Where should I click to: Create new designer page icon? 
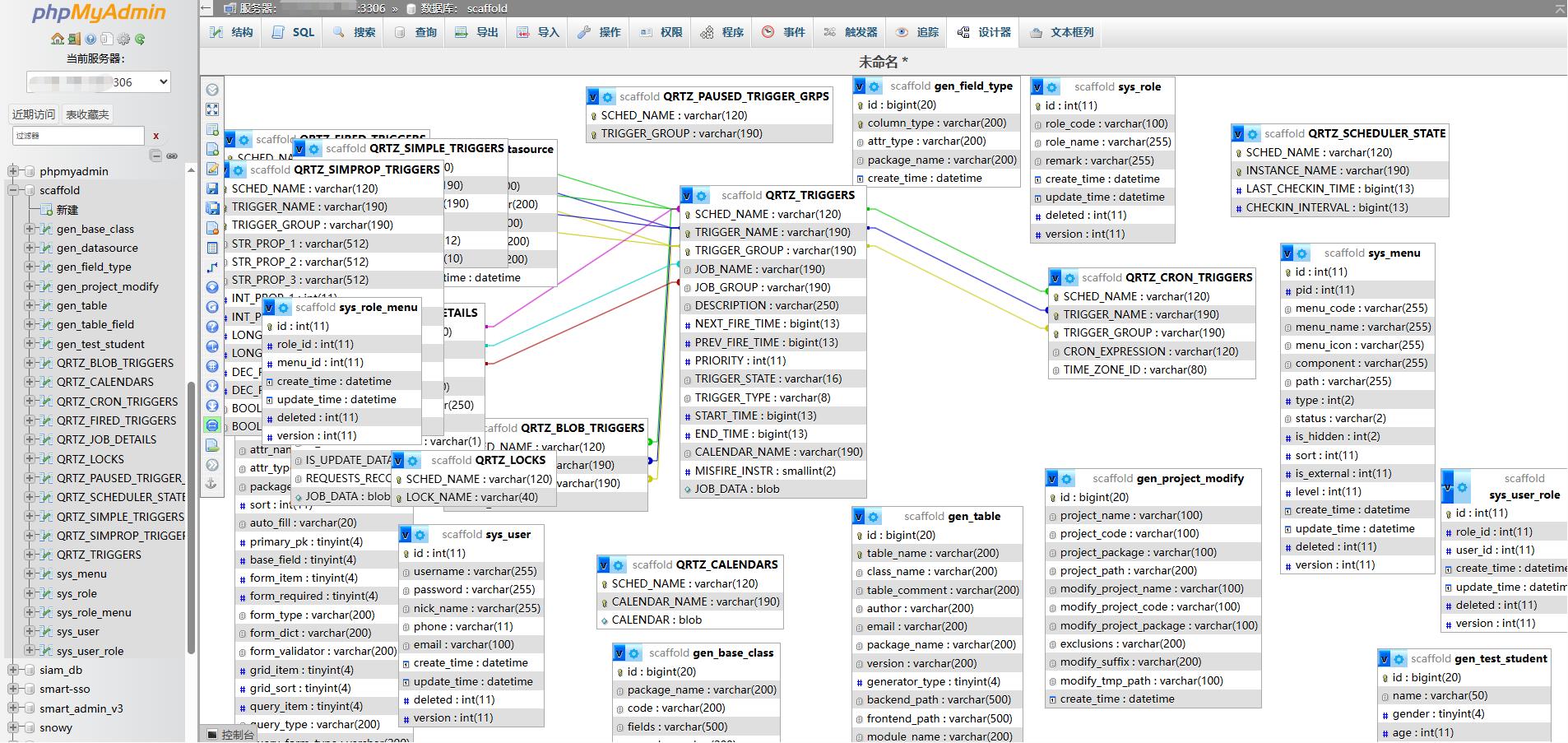coord(212,149)
